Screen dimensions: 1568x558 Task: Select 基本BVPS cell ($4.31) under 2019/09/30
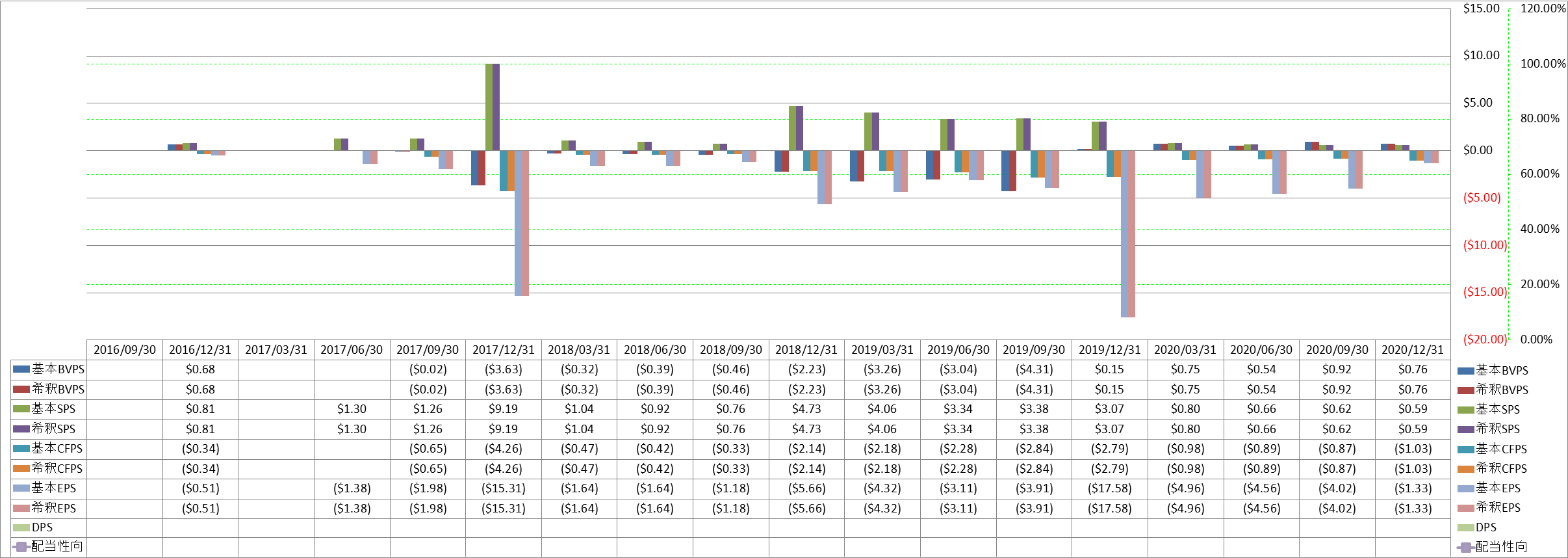tap(1034, 369)
